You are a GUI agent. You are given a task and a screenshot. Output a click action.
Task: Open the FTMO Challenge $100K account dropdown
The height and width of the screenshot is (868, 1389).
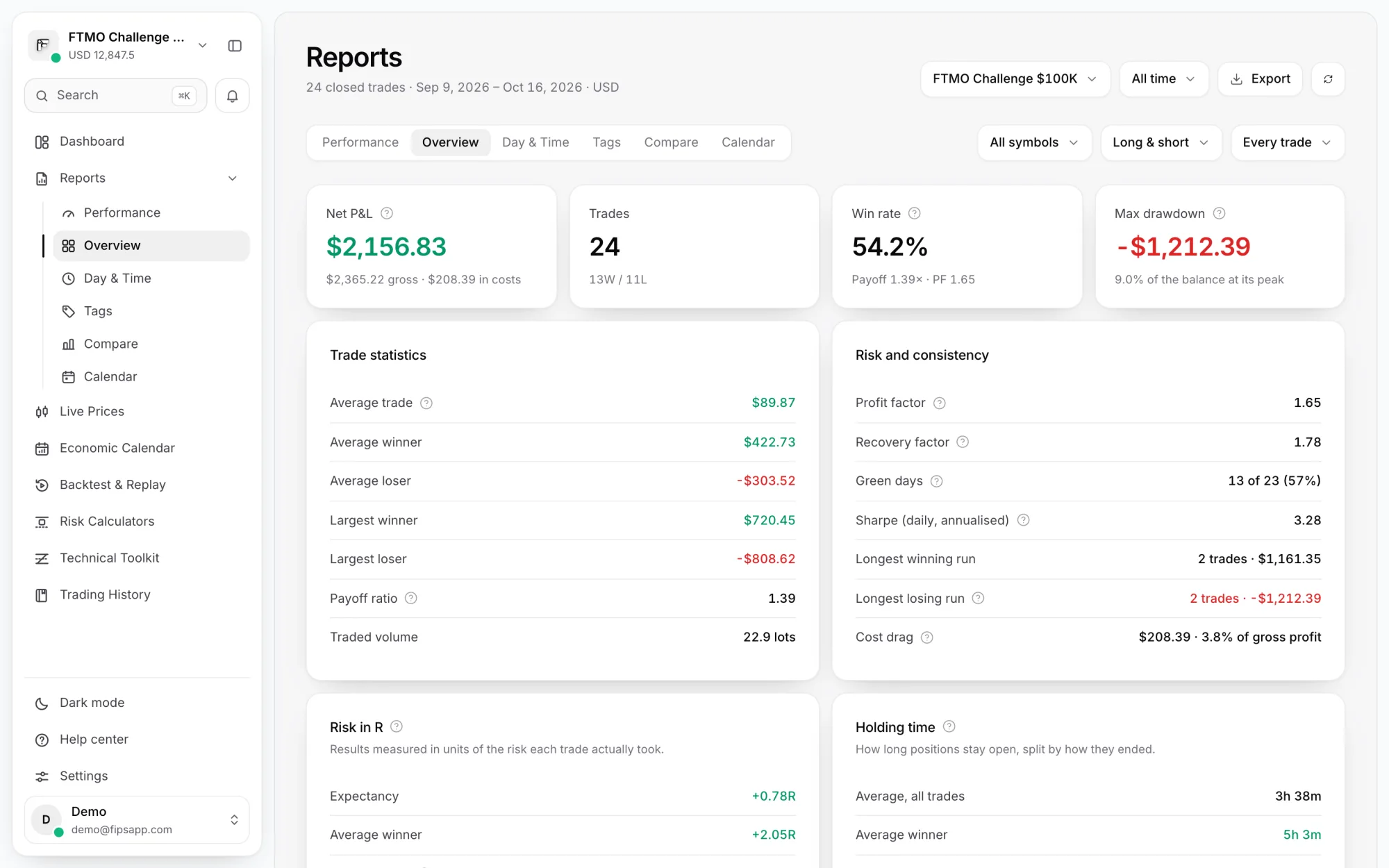tap(1015, 79)
